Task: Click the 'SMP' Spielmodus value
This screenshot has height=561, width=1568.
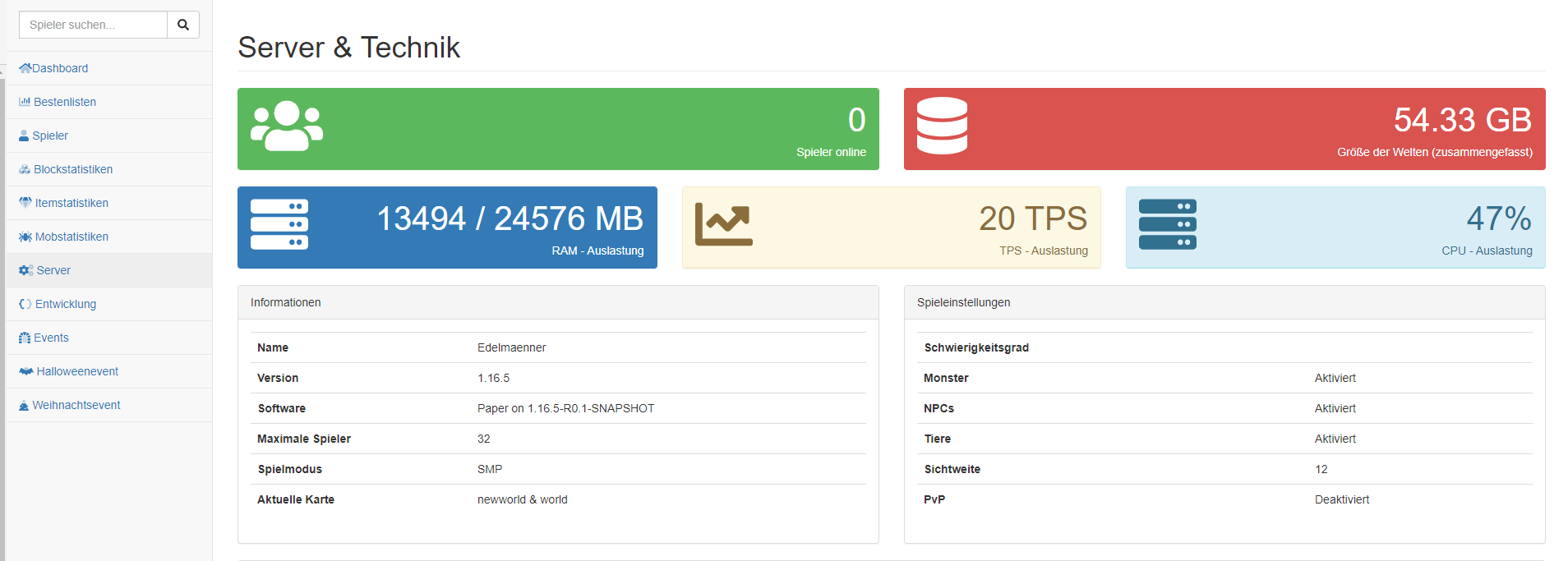Action: pyautogui.click(x=490, y=469)
